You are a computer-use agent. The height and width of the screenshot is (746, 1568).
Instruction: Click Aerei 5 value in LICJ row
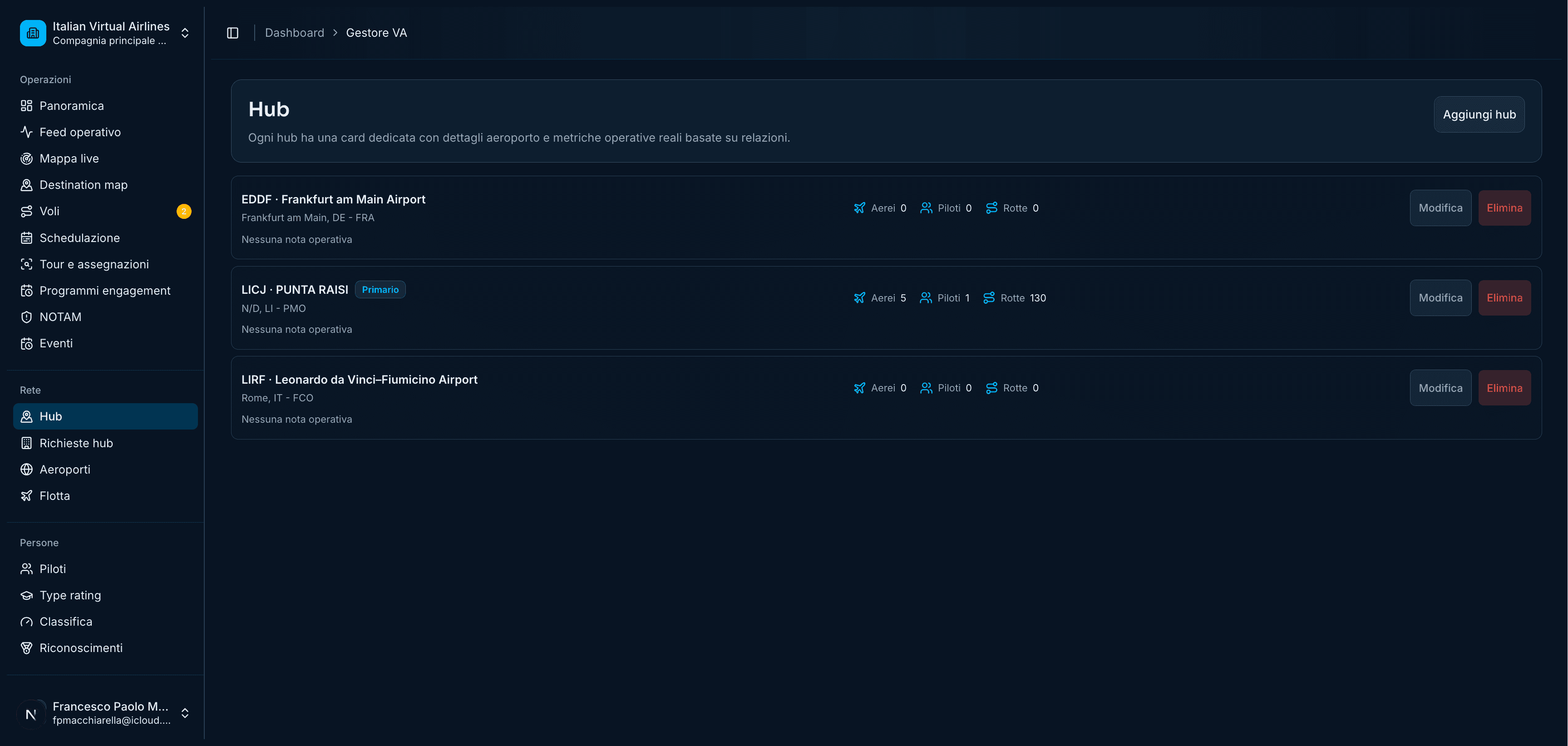(902, 298)
